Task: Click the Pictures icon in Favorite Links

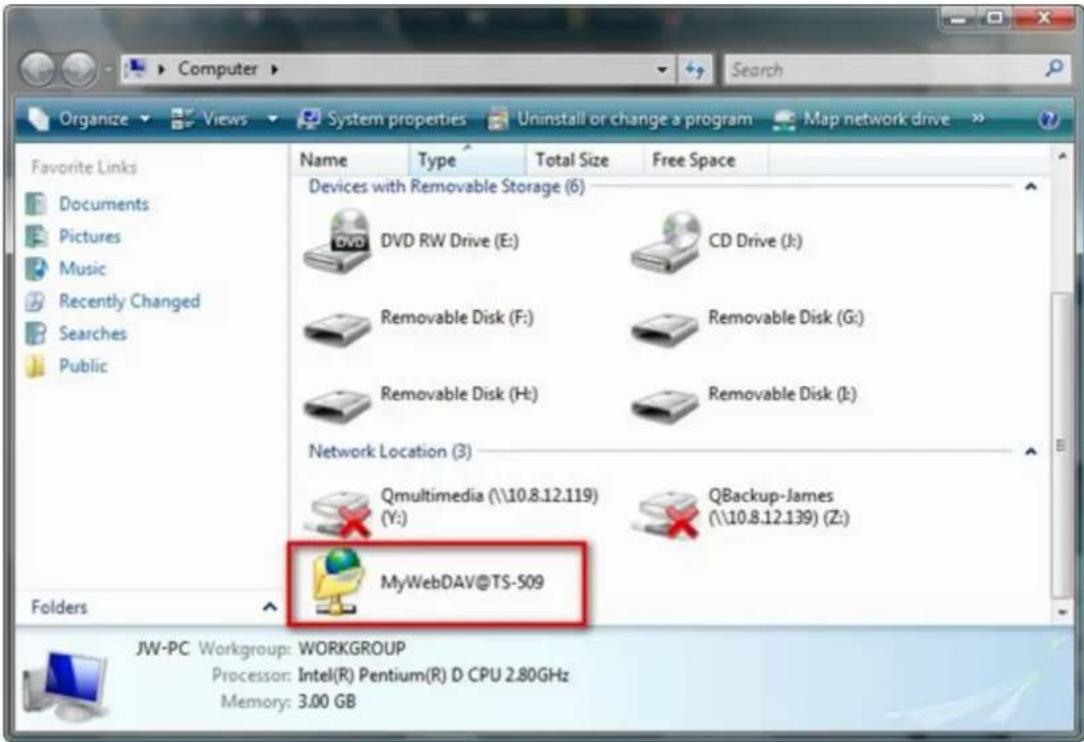Action: click(36, 236)
